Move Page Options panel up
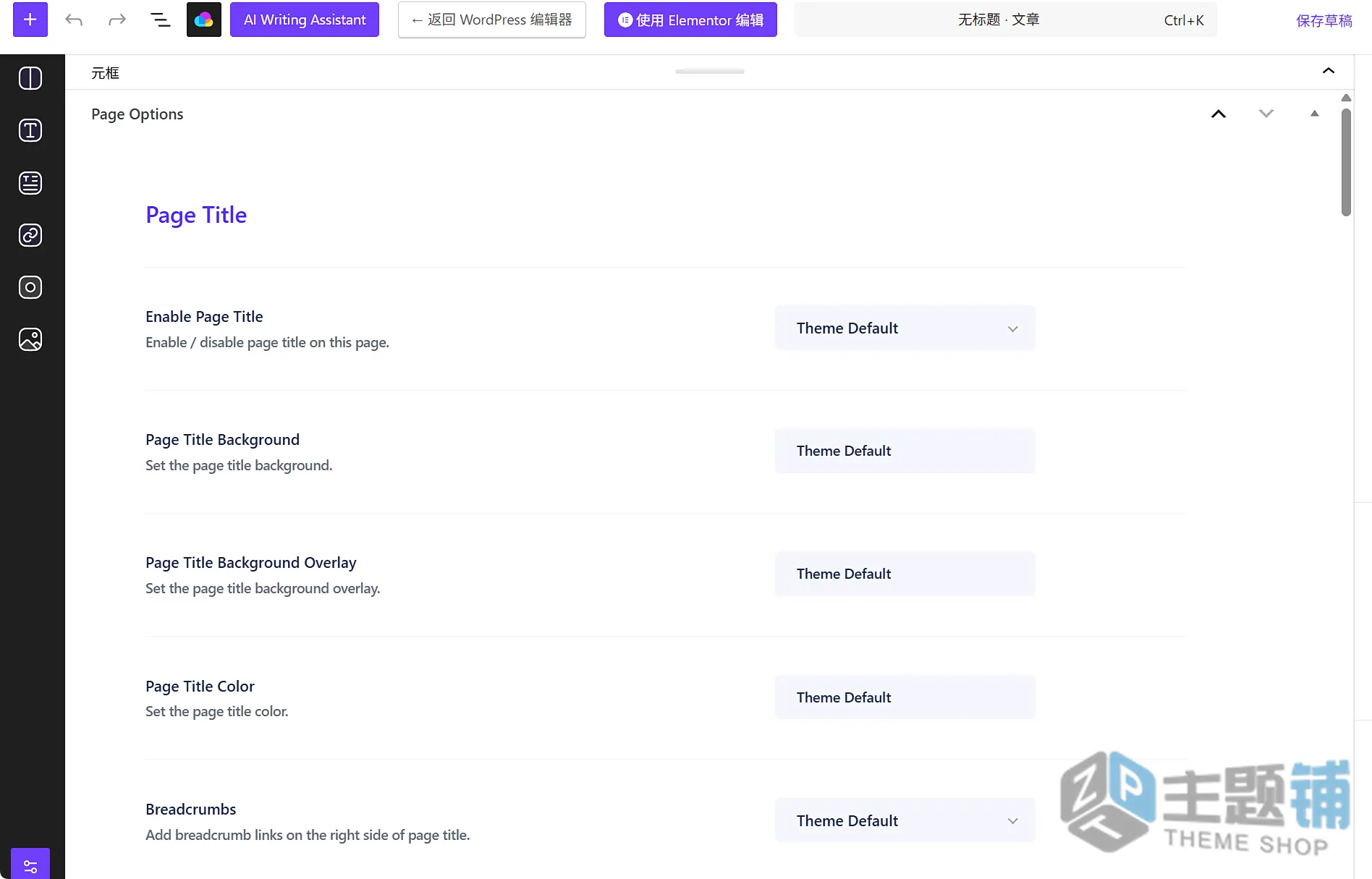The image size is (1372, 879). (1219, 114)
